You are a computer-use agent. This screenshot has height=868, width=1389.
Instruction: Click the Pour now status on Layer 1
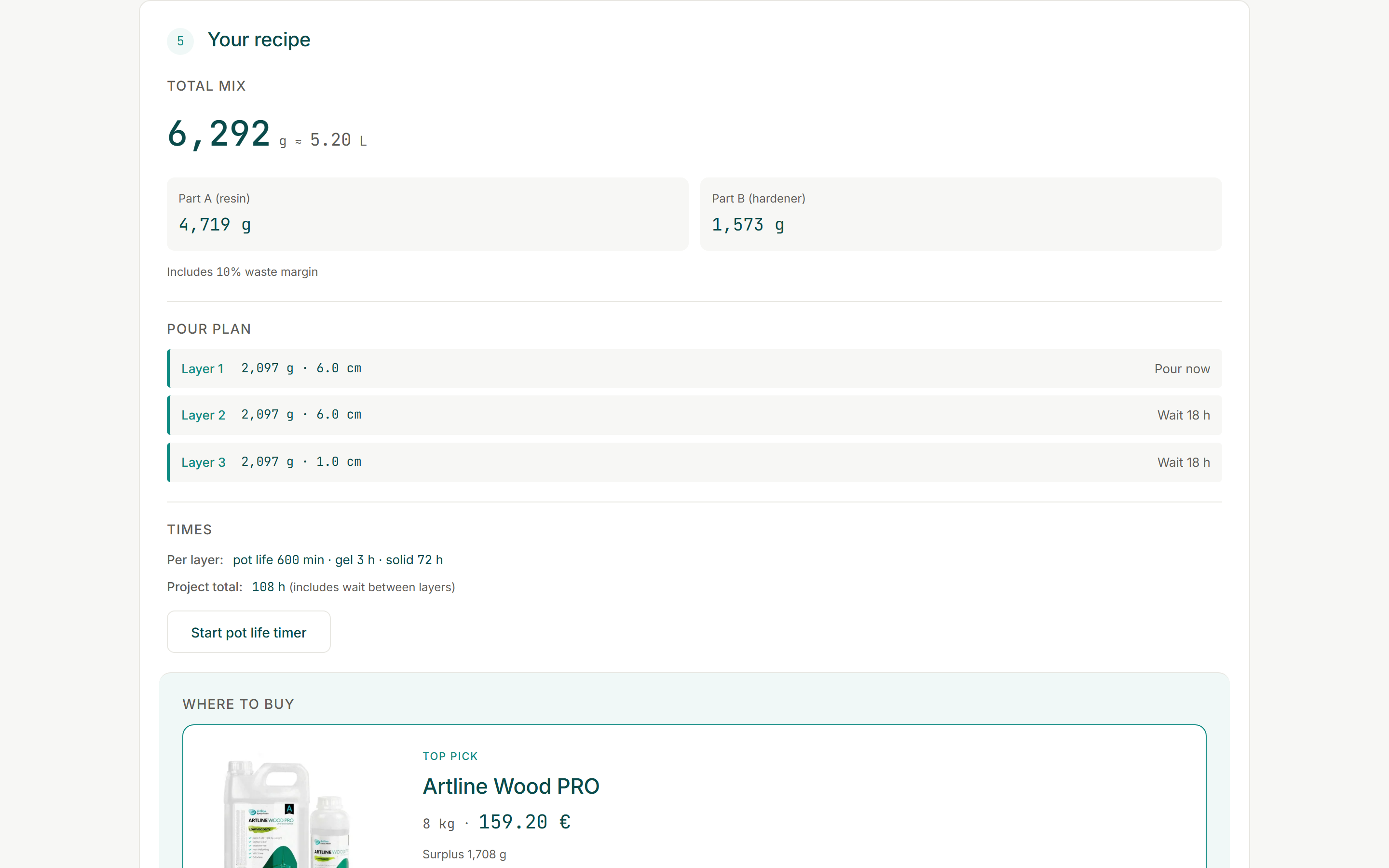pyautogui.click(x=1182, y=368)
